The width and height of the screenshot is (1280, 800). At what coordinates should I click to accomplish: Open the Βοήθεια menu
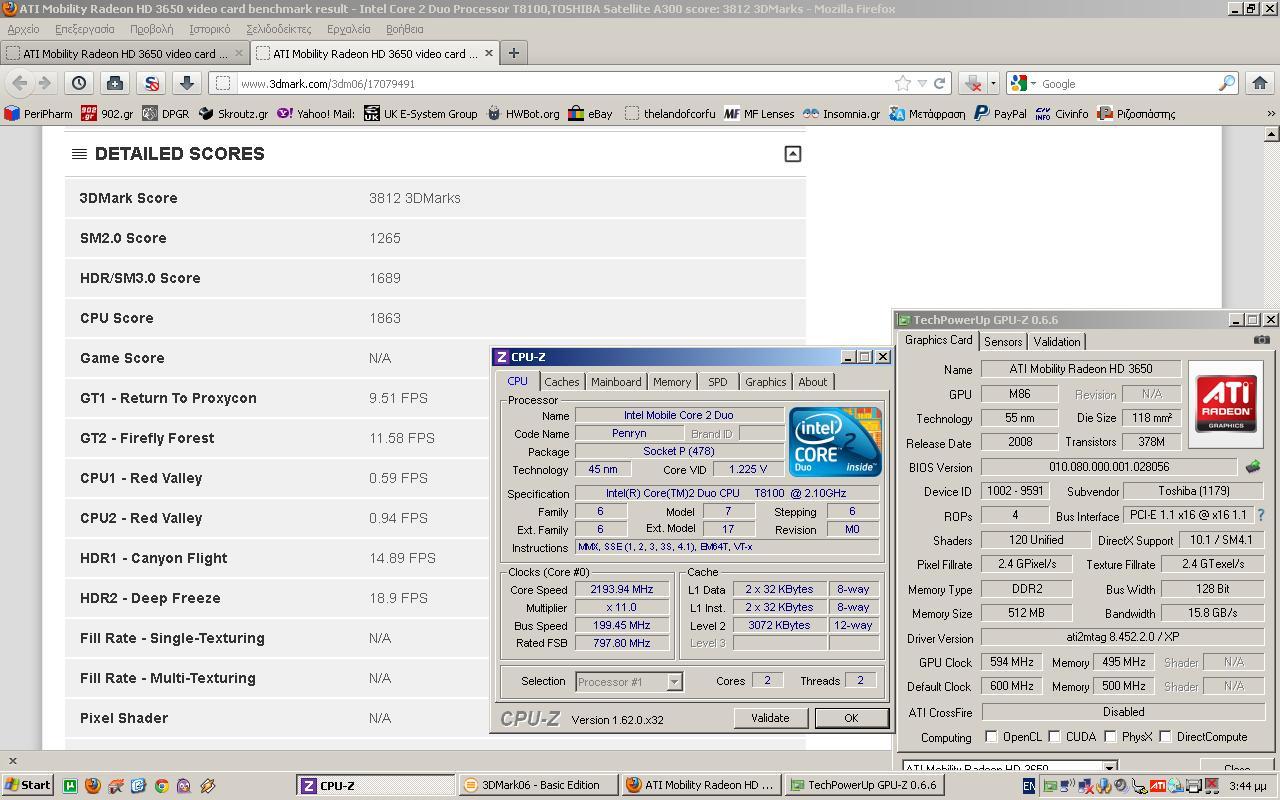click(404, 29)
